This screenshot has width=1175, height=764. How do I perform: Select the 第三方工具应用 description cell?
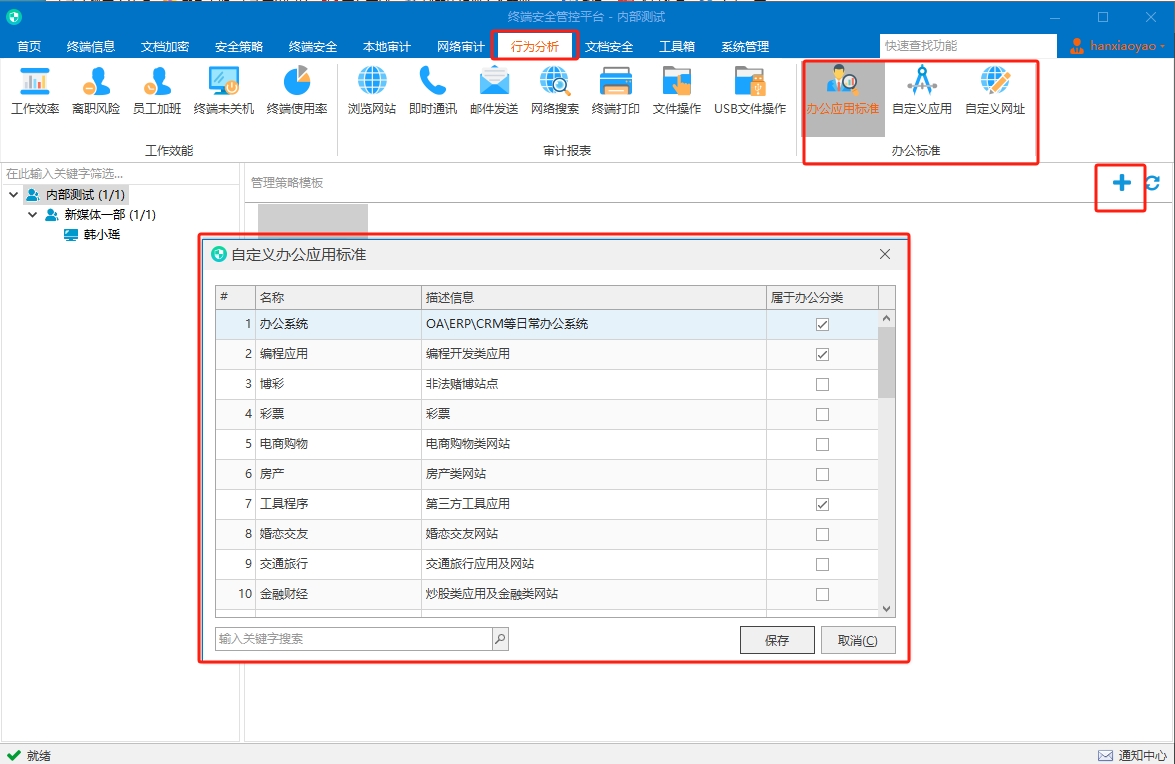pos(593,504)
